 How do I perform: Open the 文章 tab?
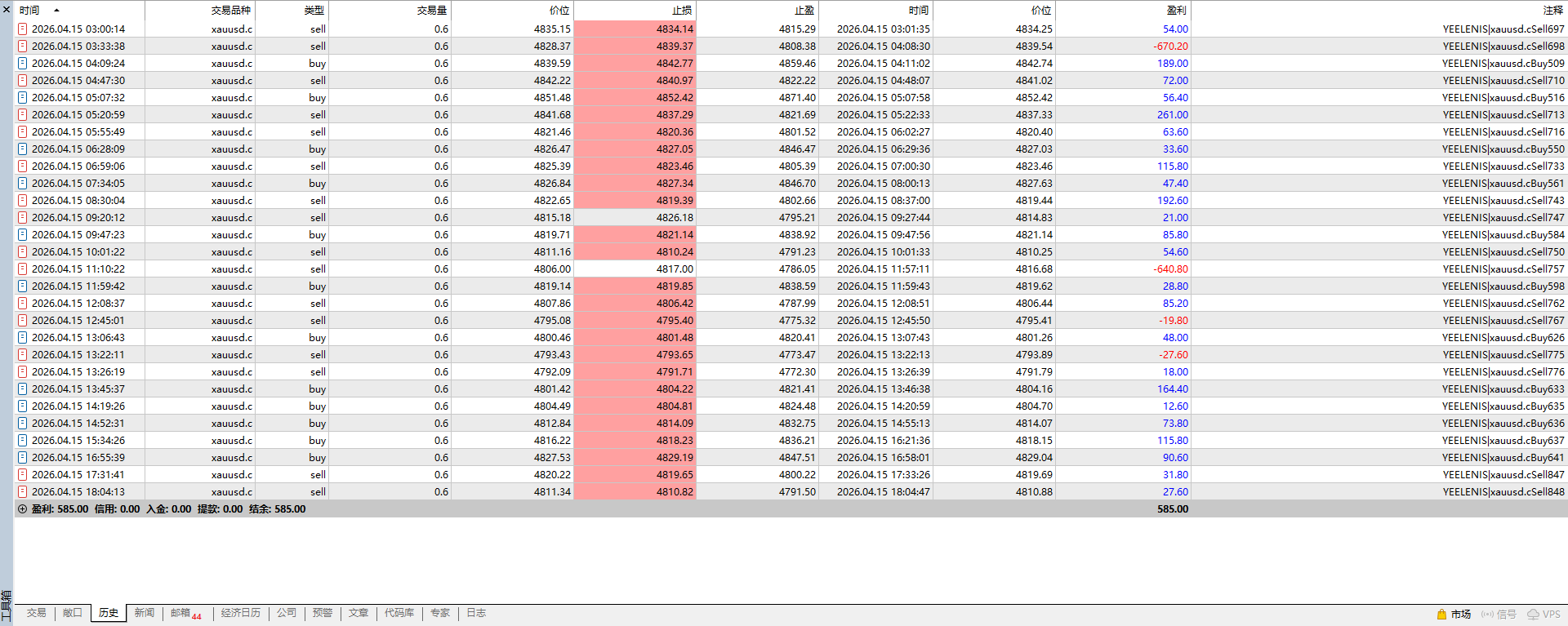[x=359, y=613]
